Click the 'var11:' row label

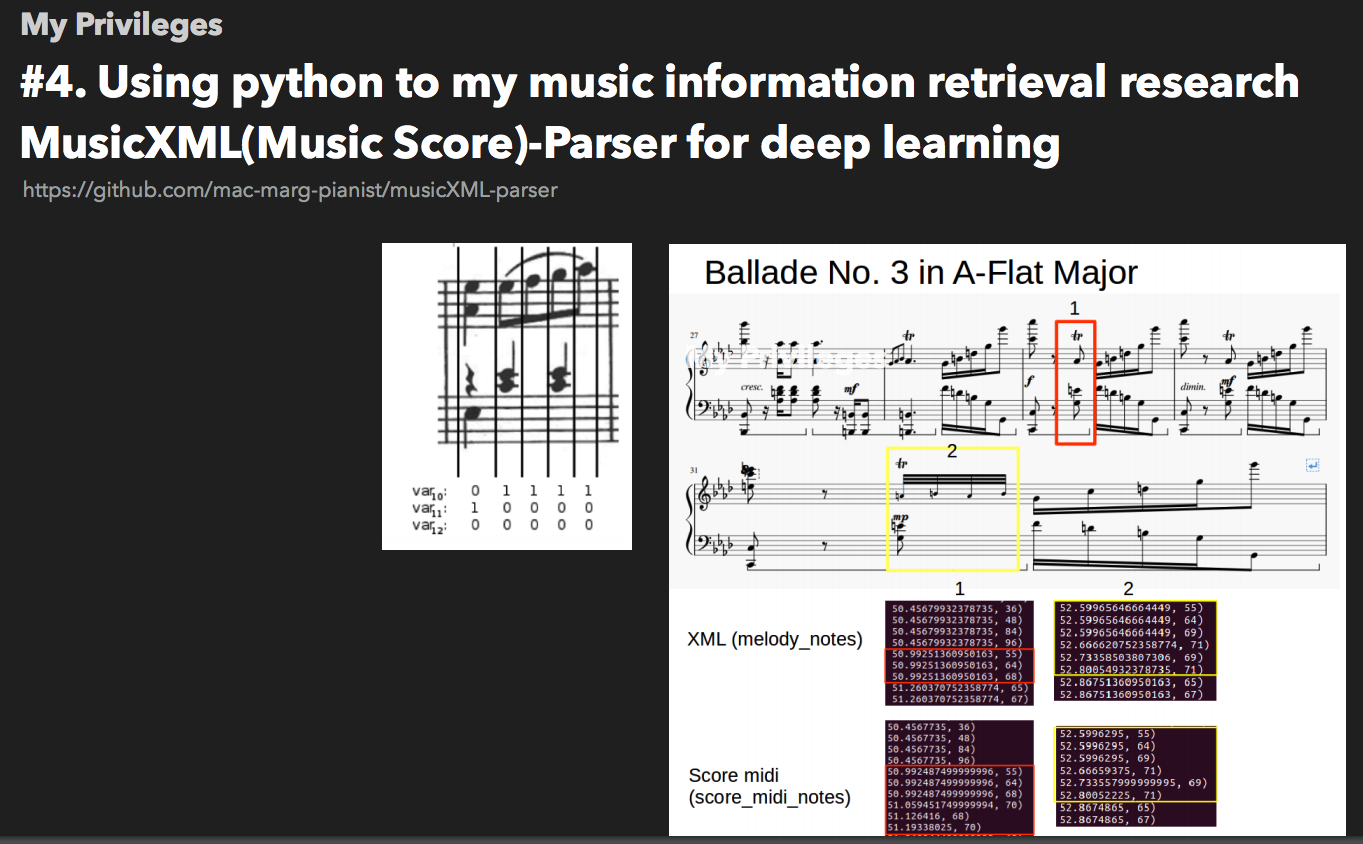pos(430,508)
